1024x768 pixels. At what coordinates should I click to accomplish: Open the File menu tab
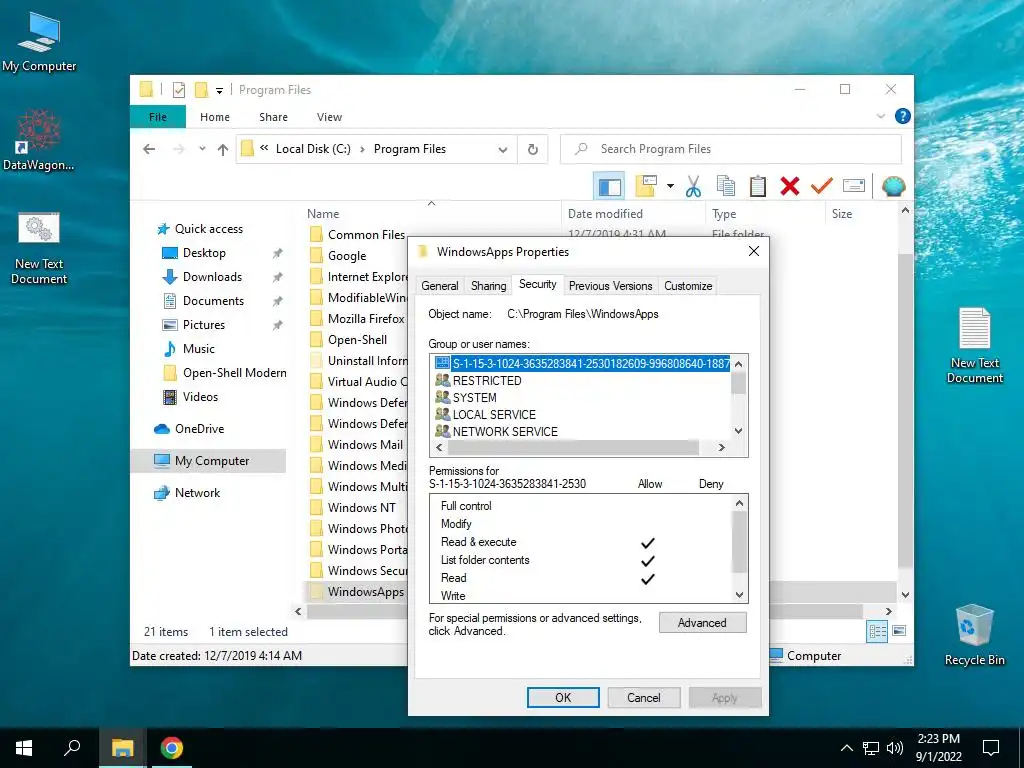click(x=158, y=117)
